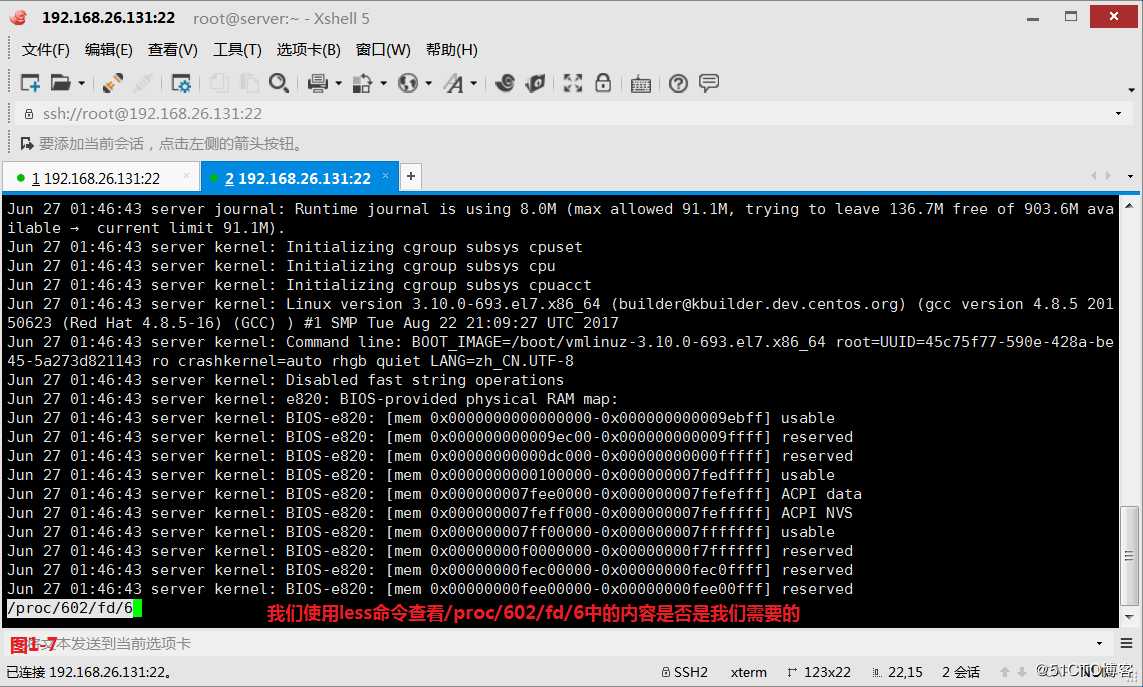
Task: Expand toolbar options arrow at far right
Action: [1131, 90]
